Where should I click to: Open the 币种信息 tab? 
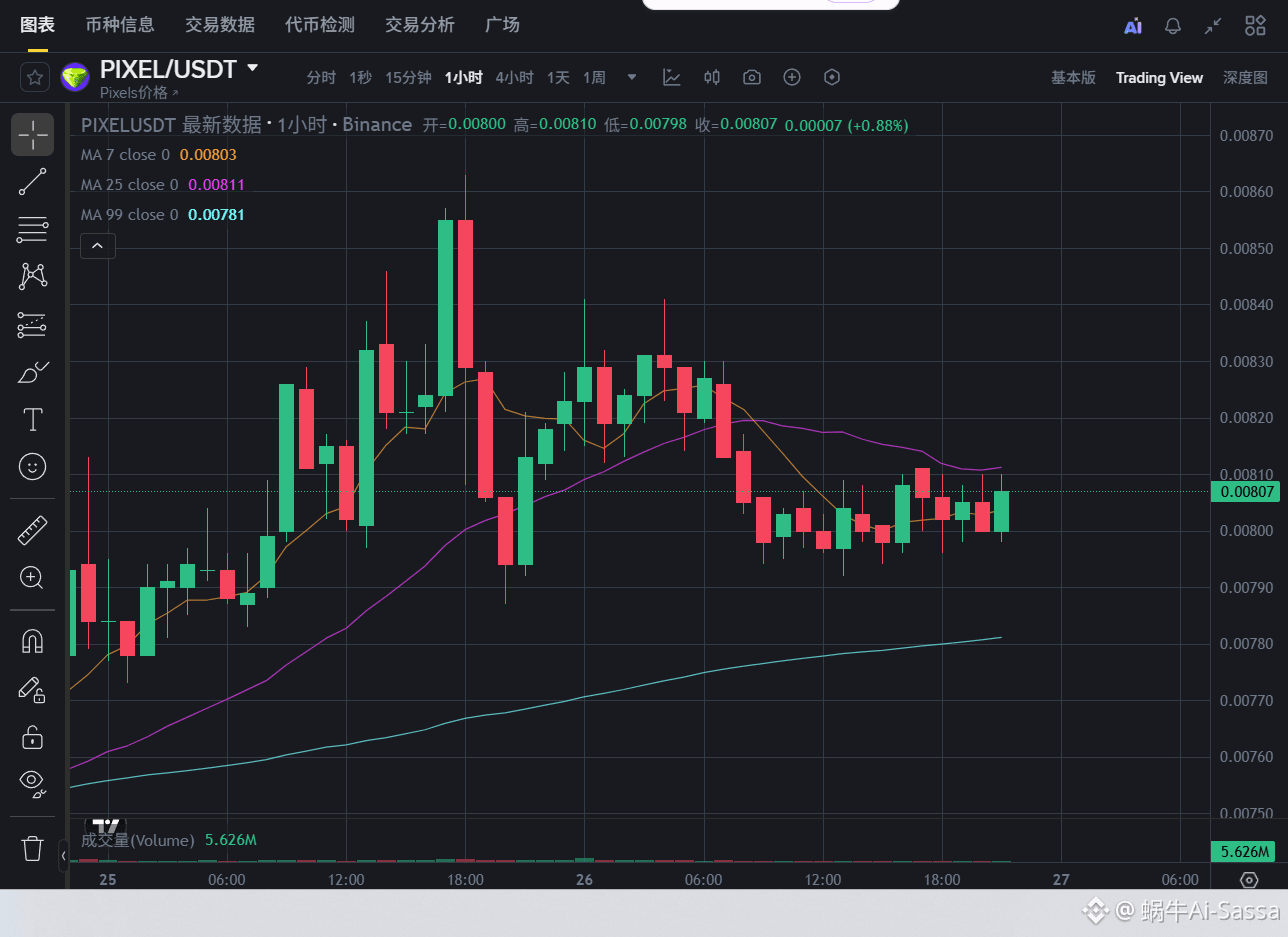pos(119,25)
